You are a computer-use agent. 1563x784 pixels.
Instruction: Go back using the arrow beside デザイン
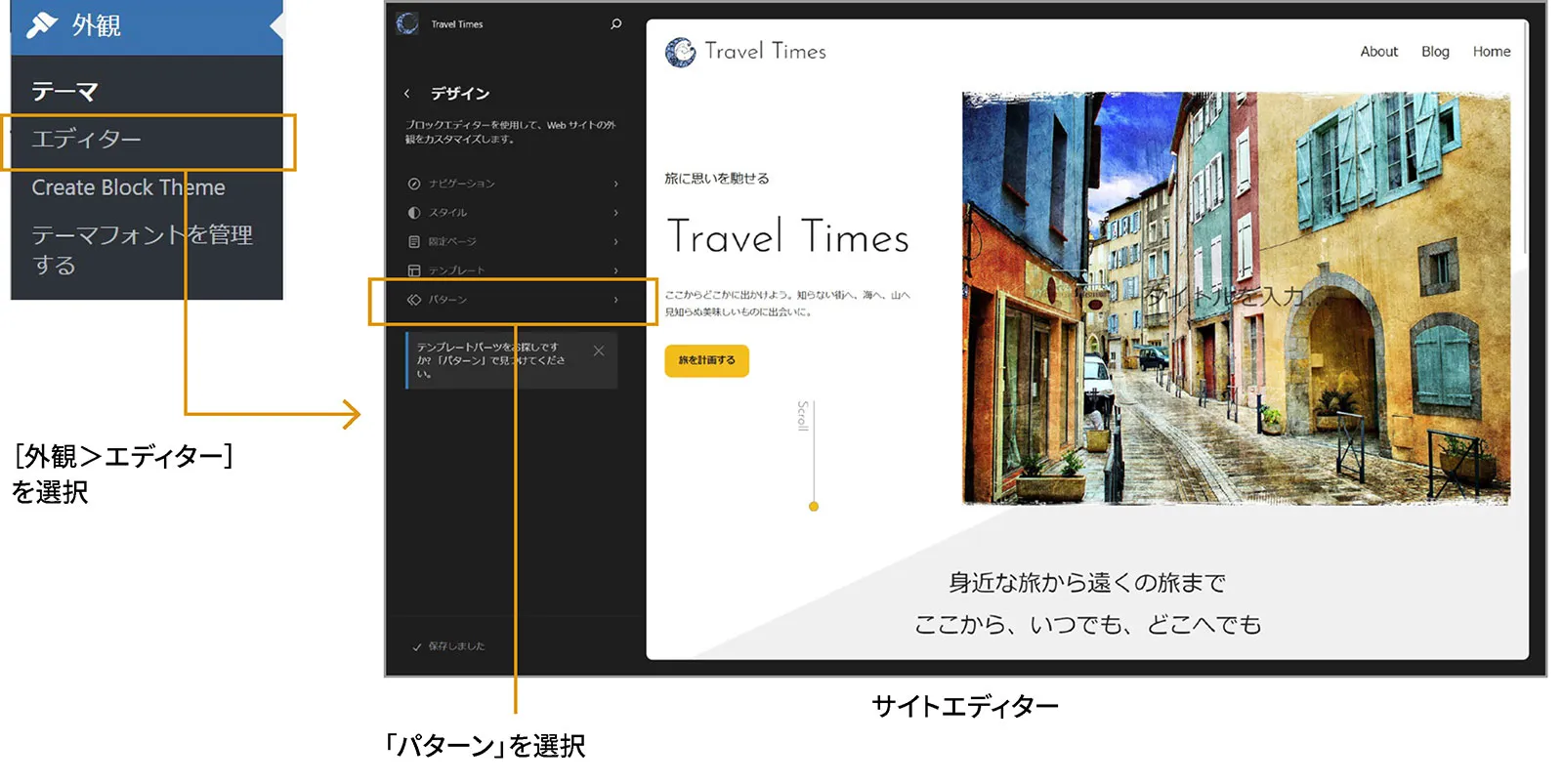pos(407,94)
